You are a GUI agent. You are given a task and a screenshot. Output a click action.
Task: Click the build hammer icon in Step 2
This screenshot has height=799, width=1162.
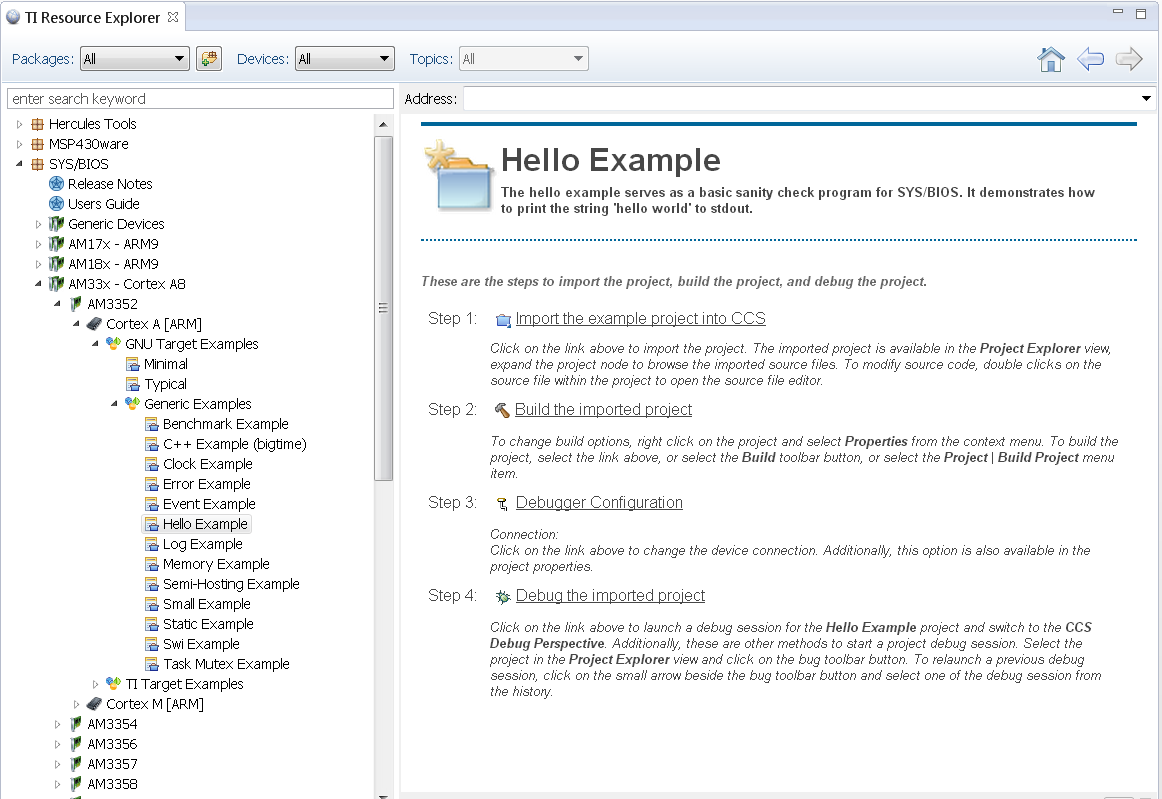pyautogui.click(x=502, y=409)
